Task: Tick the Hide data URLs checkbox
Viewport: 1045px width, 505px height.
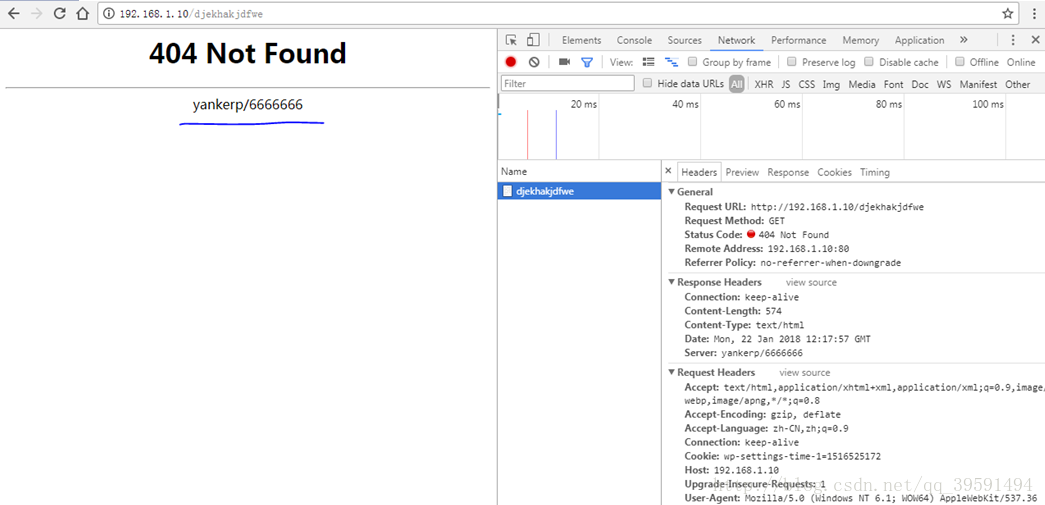Action: point(648,84)
